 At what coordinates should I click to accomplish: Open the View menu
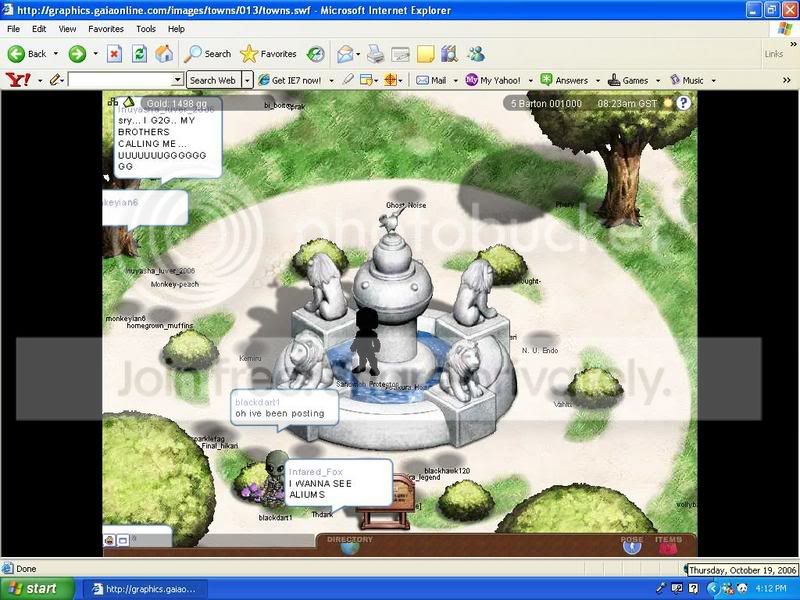pyautogui.click(x=67, y=29)
